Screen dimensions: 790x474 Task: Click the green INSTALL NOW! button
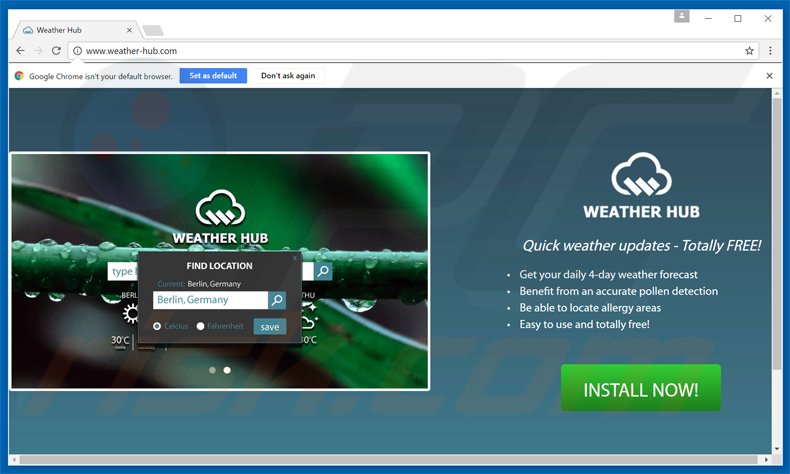coord(641,388)
